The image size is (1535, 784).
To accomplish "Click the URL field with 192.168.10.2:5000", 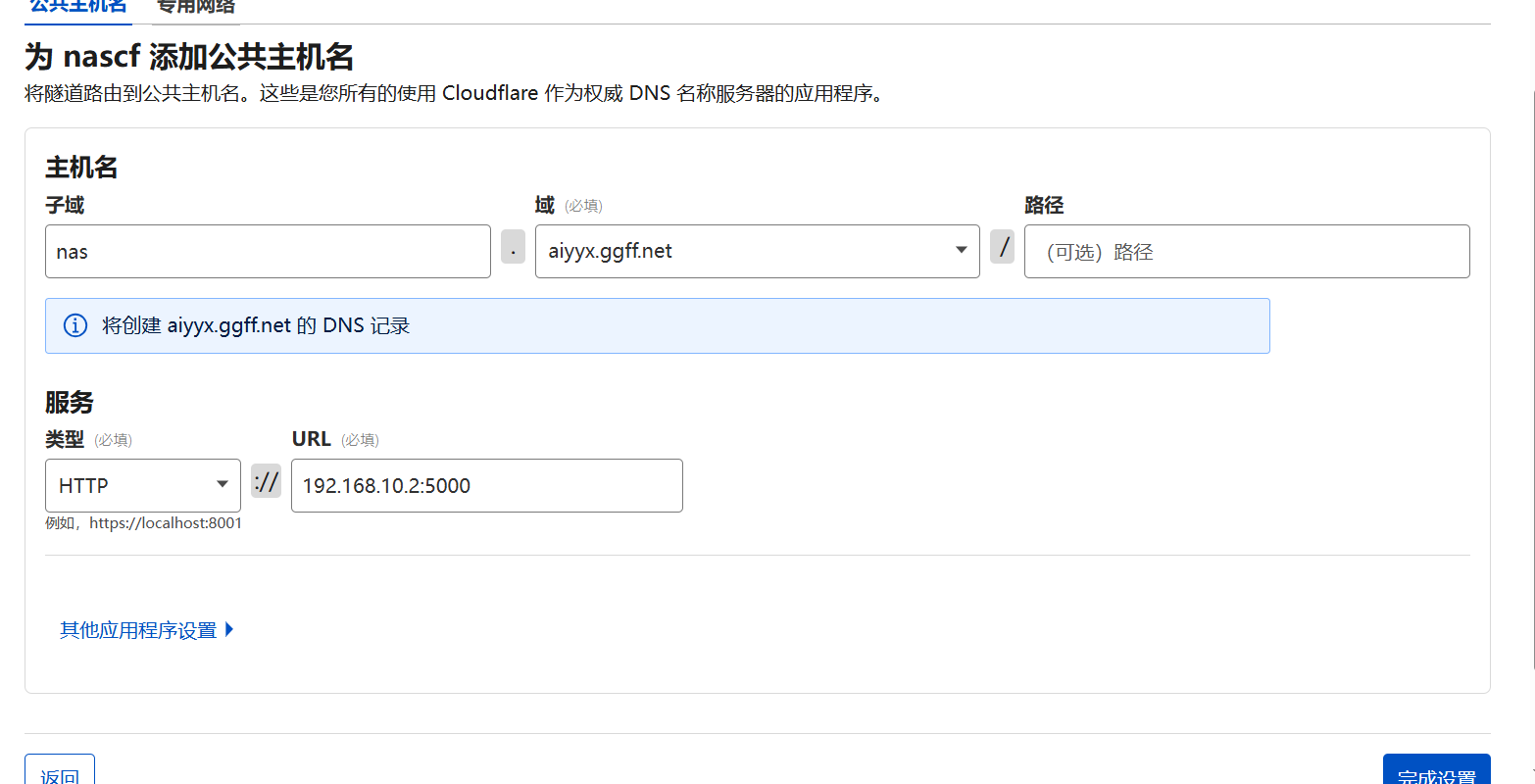I will [x=486, y=486].
